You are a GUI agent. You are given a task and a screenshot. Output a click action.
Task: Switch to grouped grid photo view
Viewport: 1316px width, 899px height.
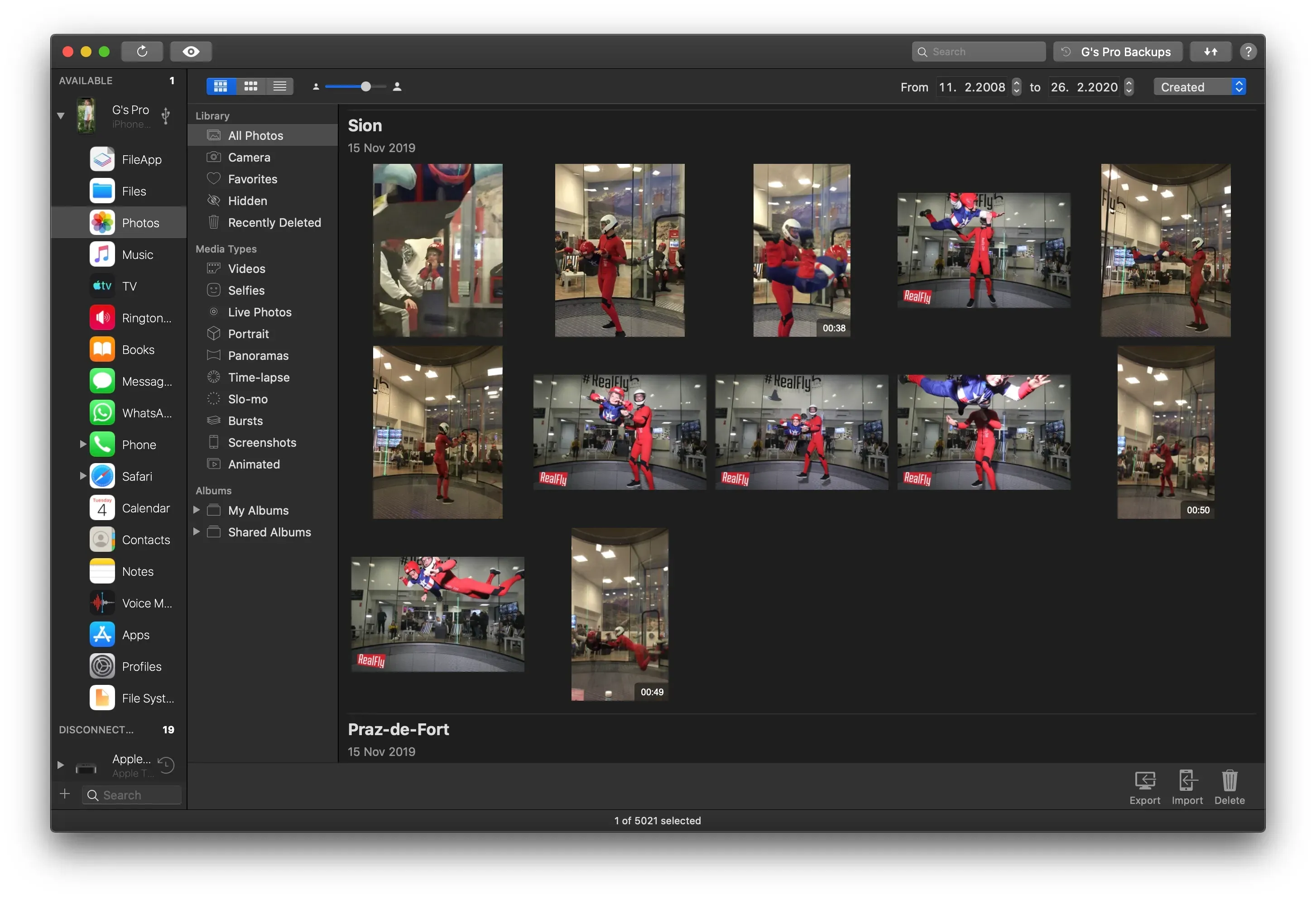coord(250,86)
